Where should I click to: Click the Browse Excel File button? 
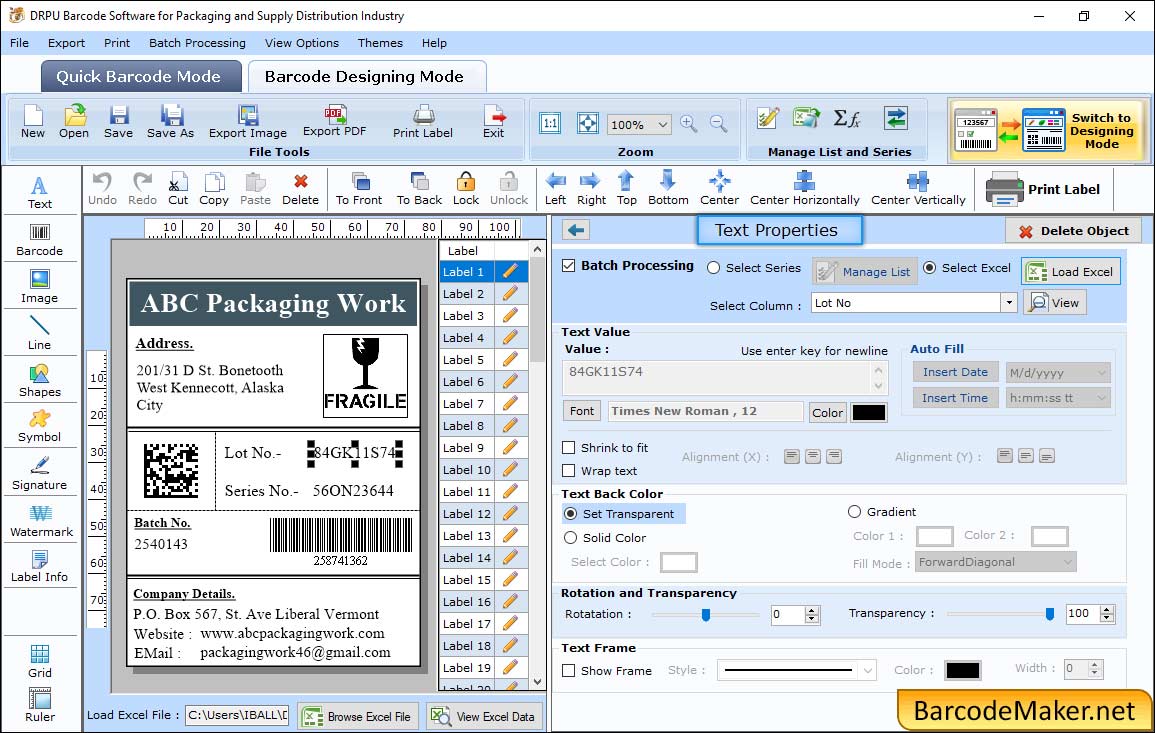(x=358, y=716)
